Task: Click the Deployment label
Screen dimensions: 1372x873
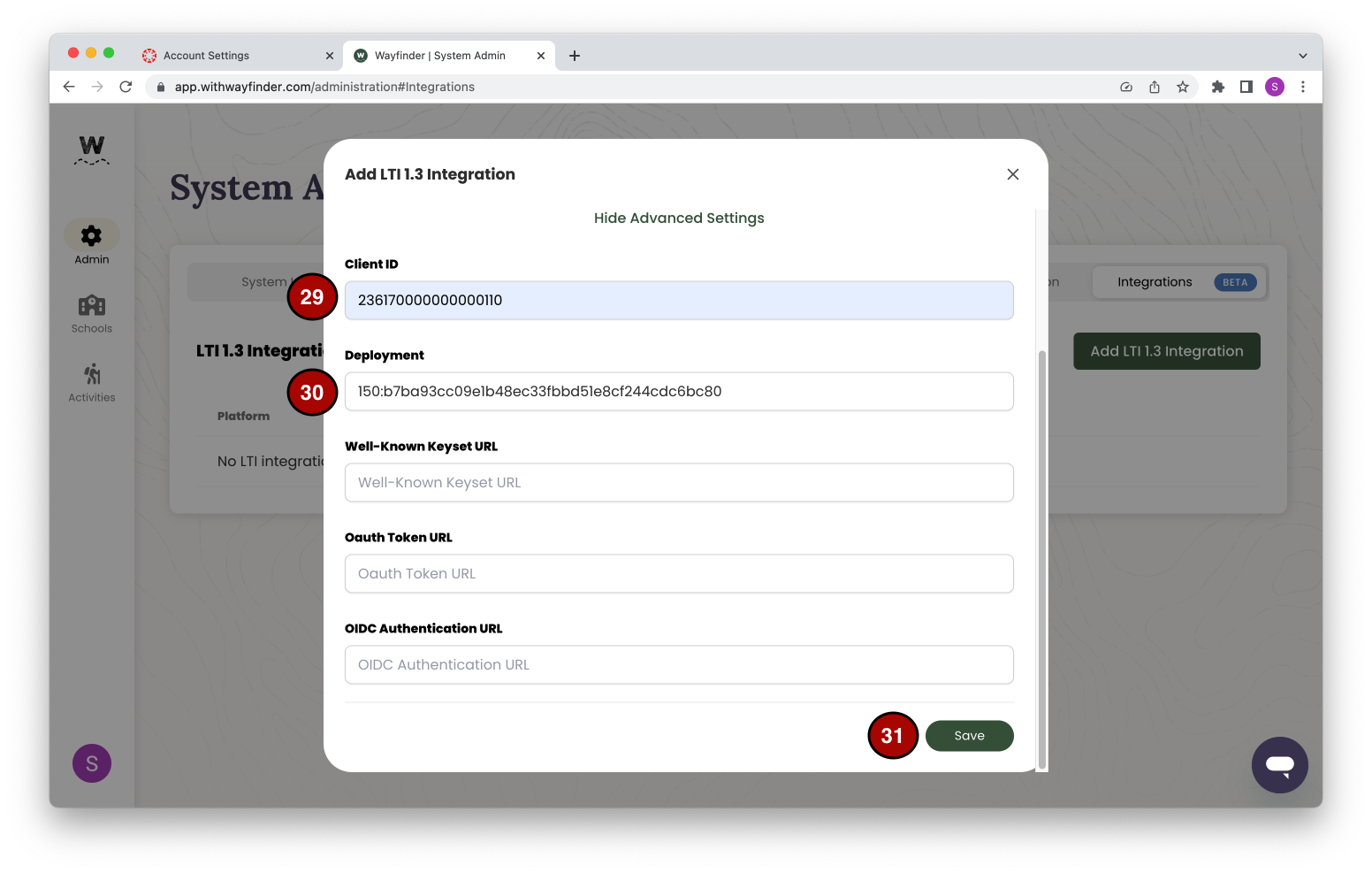Action: [385, 355]
